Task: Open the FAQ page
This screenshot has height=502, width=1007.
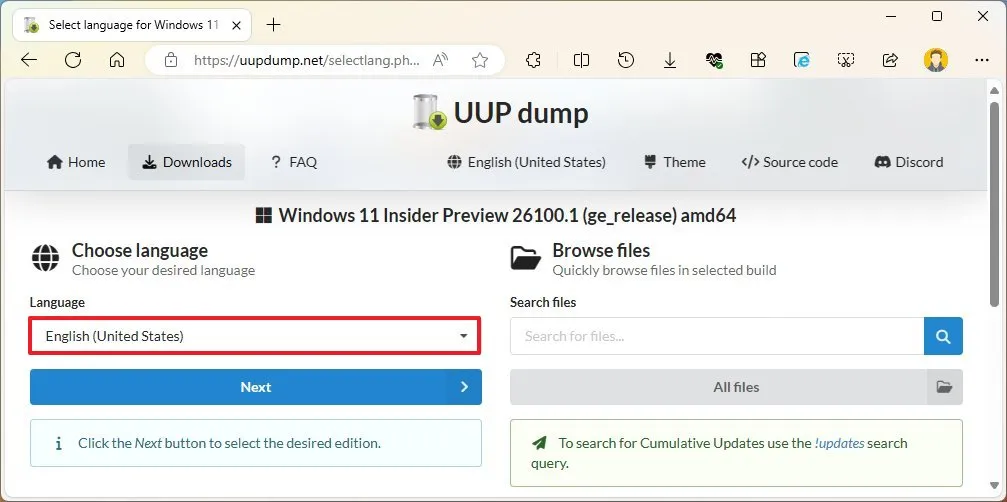Action: coord(294,162)
